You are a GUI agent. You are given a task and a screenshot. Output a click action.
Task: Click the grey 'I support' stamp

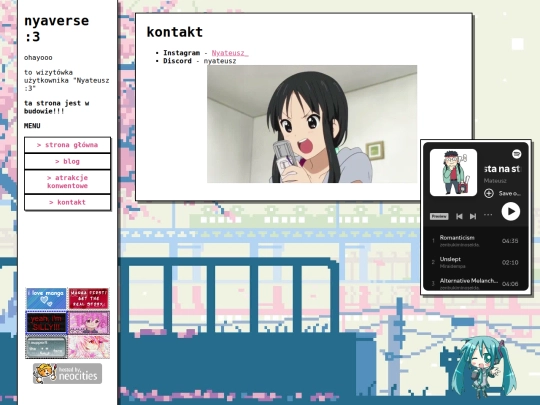[46, 347]
